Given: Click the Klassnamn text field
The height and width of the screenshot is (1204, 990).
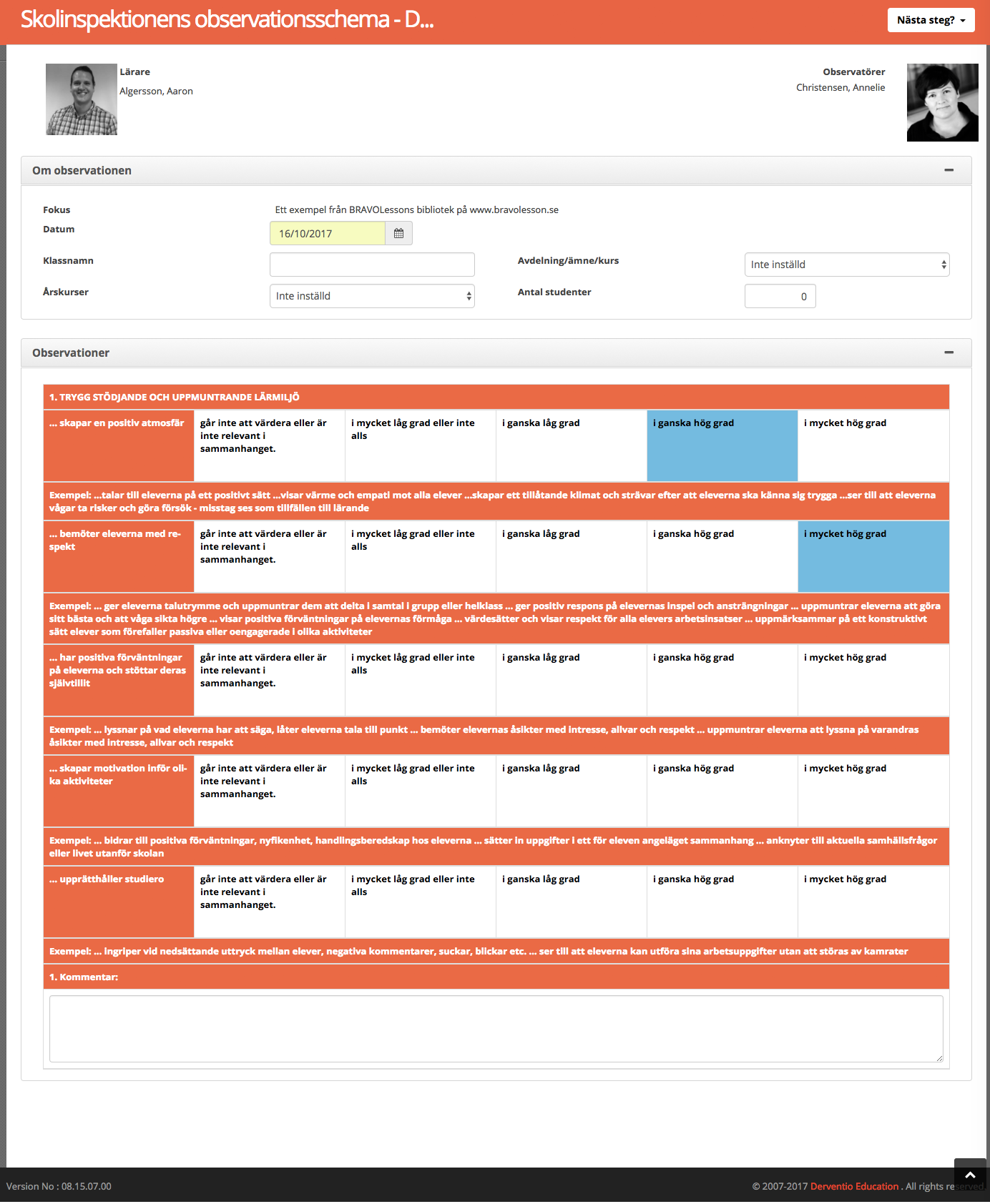Looking at the screenshot, I should pos(372,265).
